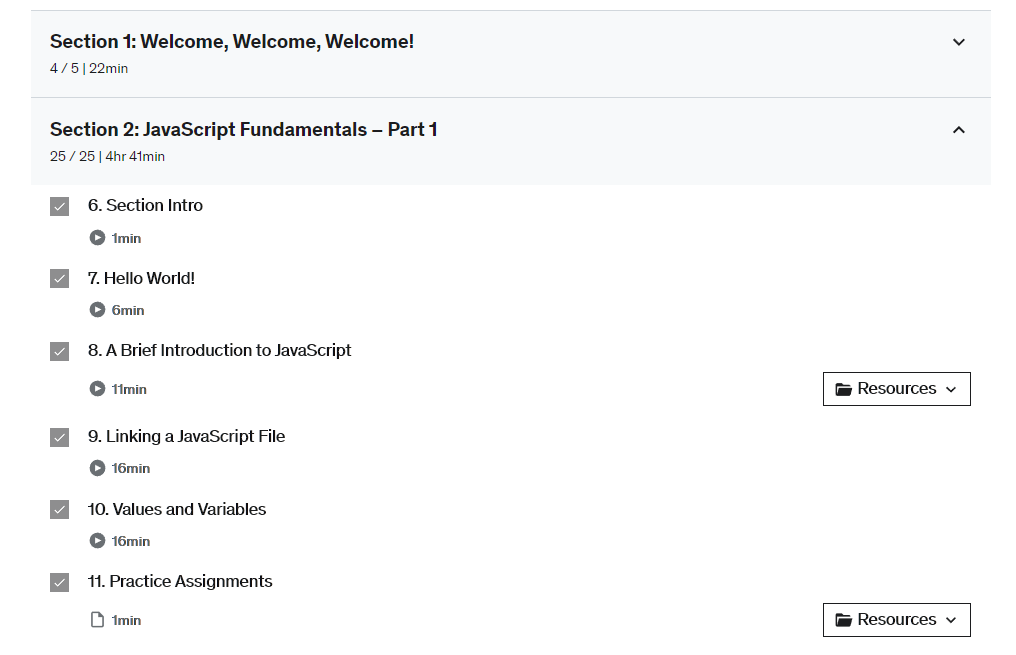Collapse Section 2 using the up chevron

959,130
